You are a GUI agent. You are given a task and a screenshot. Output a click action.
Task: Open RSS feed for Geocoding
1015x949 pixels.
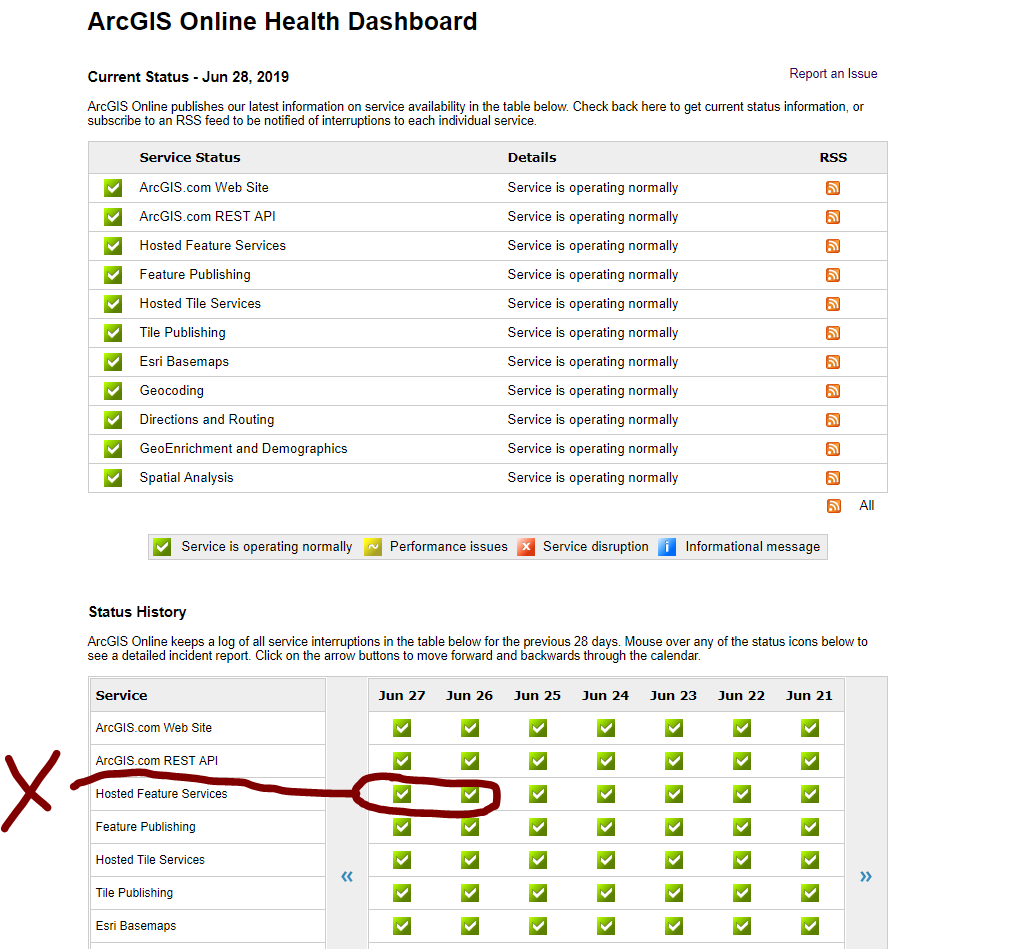click(832, 391)
